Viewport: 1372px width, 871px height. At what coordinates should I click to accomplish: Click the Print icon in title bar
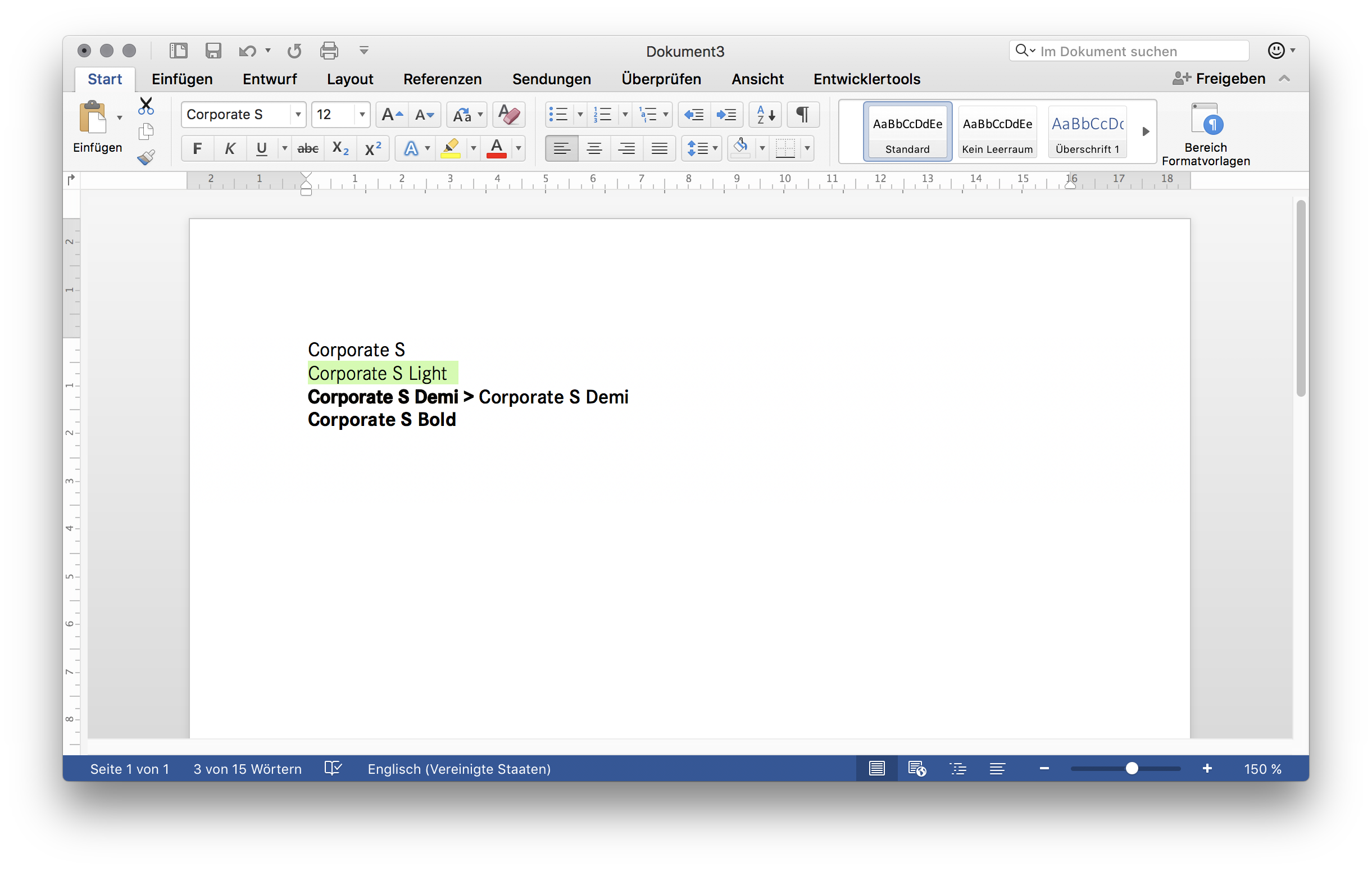click(x=329, y=51)
